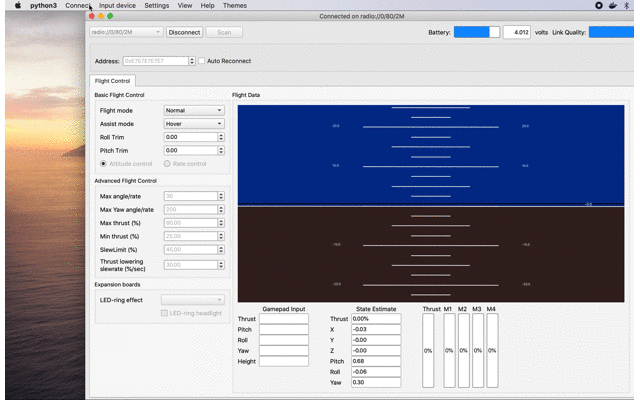Open the Themes menu
The height and width of the screenshot is (400, 640).
[x=235, y=6]
